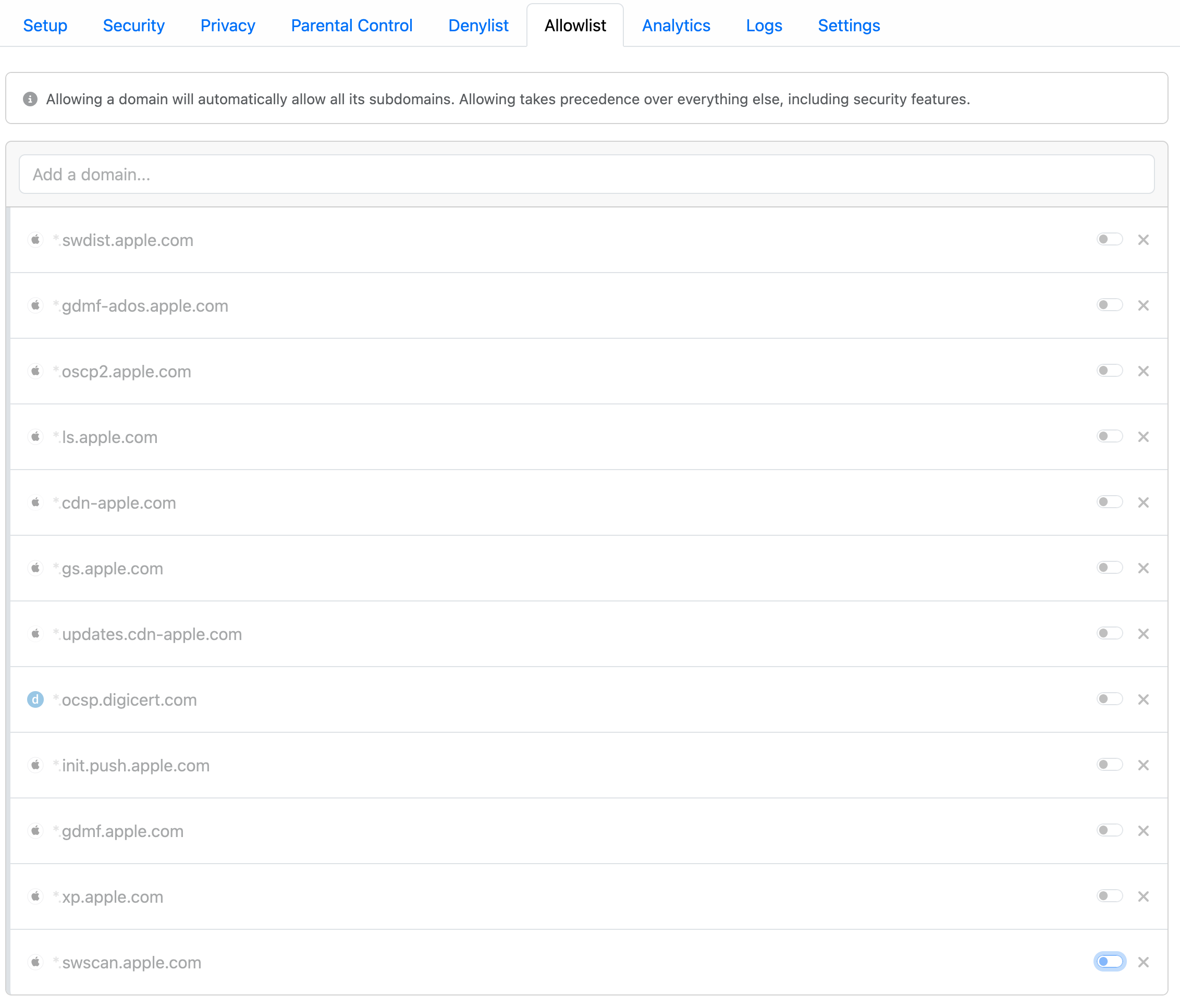Delete ocsp.digicert.com using the X
The width and height of the screenshot is (1180, 1008).
pyautogui.click(x=1143, y=699)
